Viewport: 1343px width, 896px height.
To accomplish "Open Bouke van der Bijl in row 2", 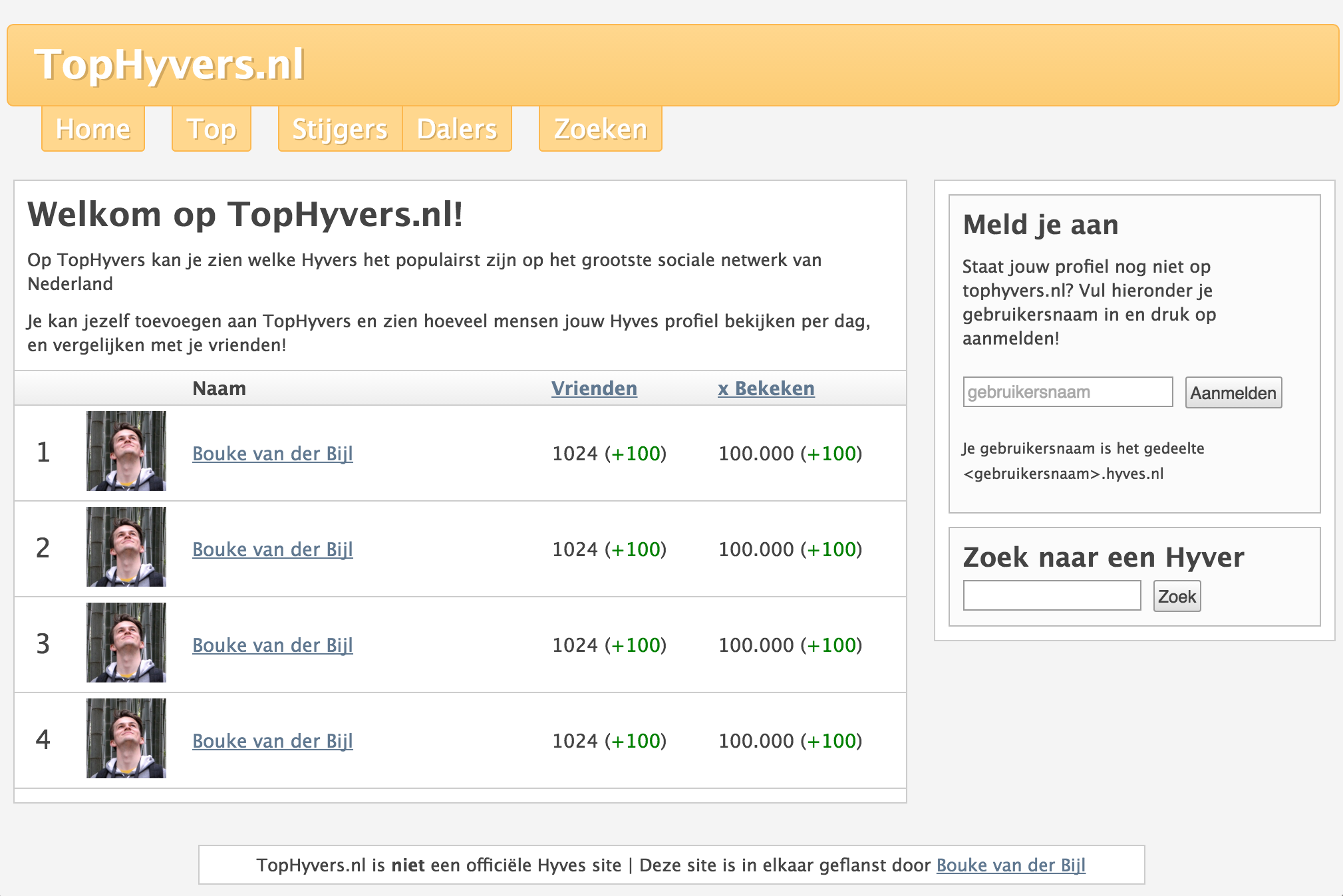I will (273, 549).
